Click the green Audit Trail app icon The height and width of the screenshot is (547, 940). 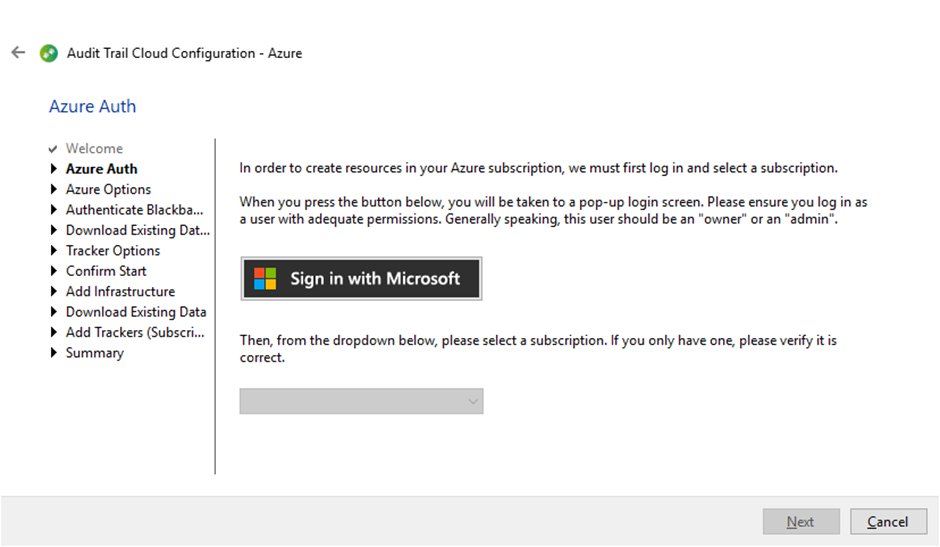(49, 53)
